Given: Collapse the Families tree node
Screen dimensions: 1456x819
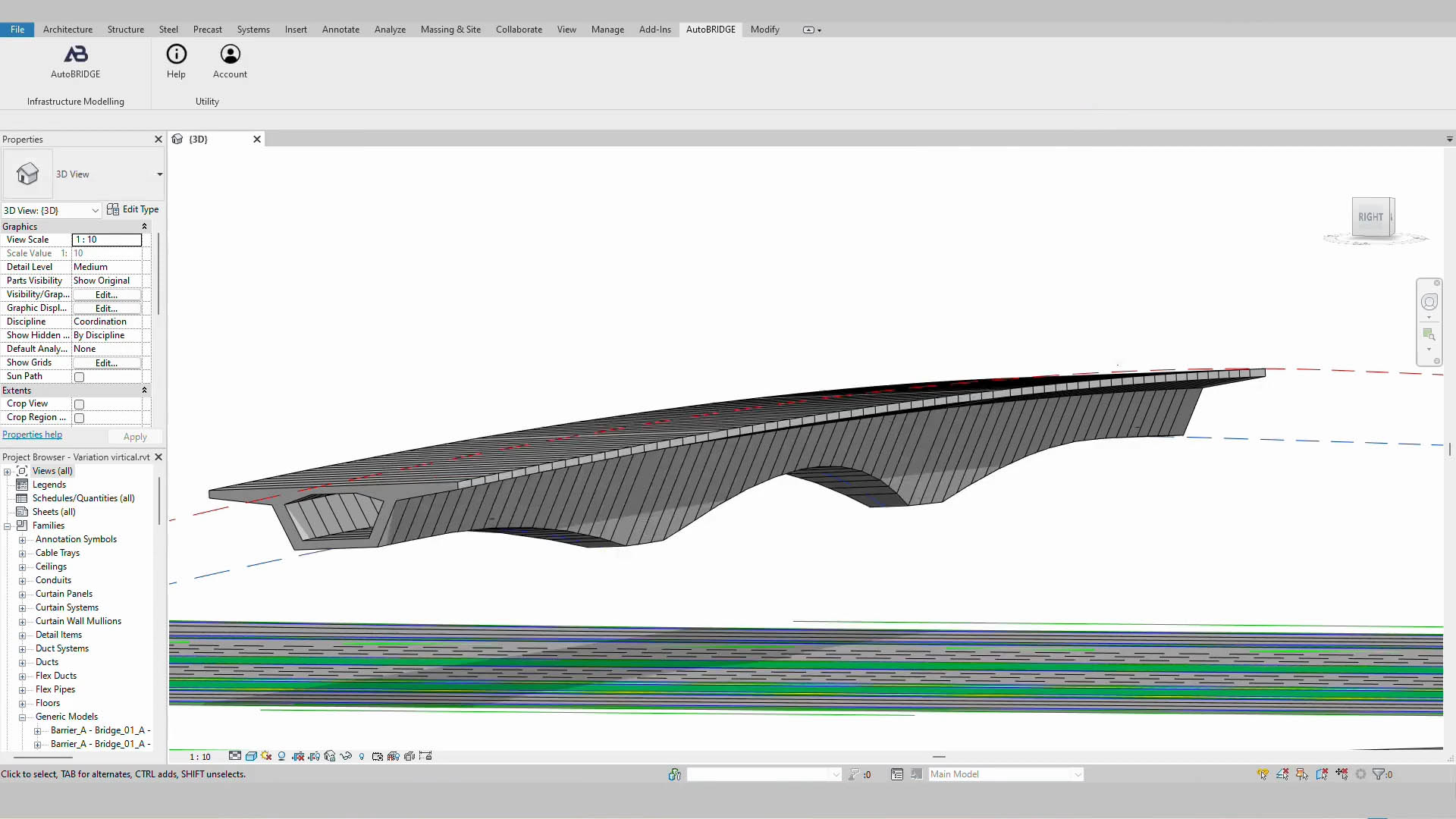Looking at the screenshot, I should pyautogui.click(x=8, y=526).
